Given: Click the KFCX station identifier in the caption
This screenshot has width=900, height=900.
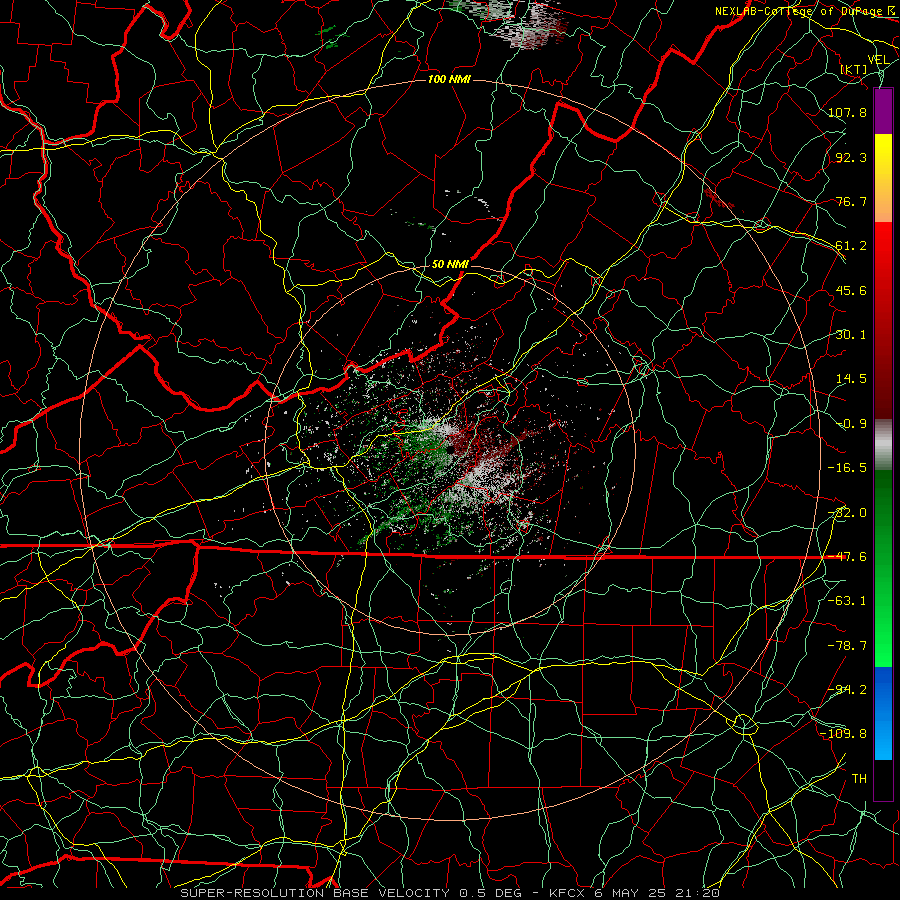Looking at the screenshot, I should (x=565, y=893).
